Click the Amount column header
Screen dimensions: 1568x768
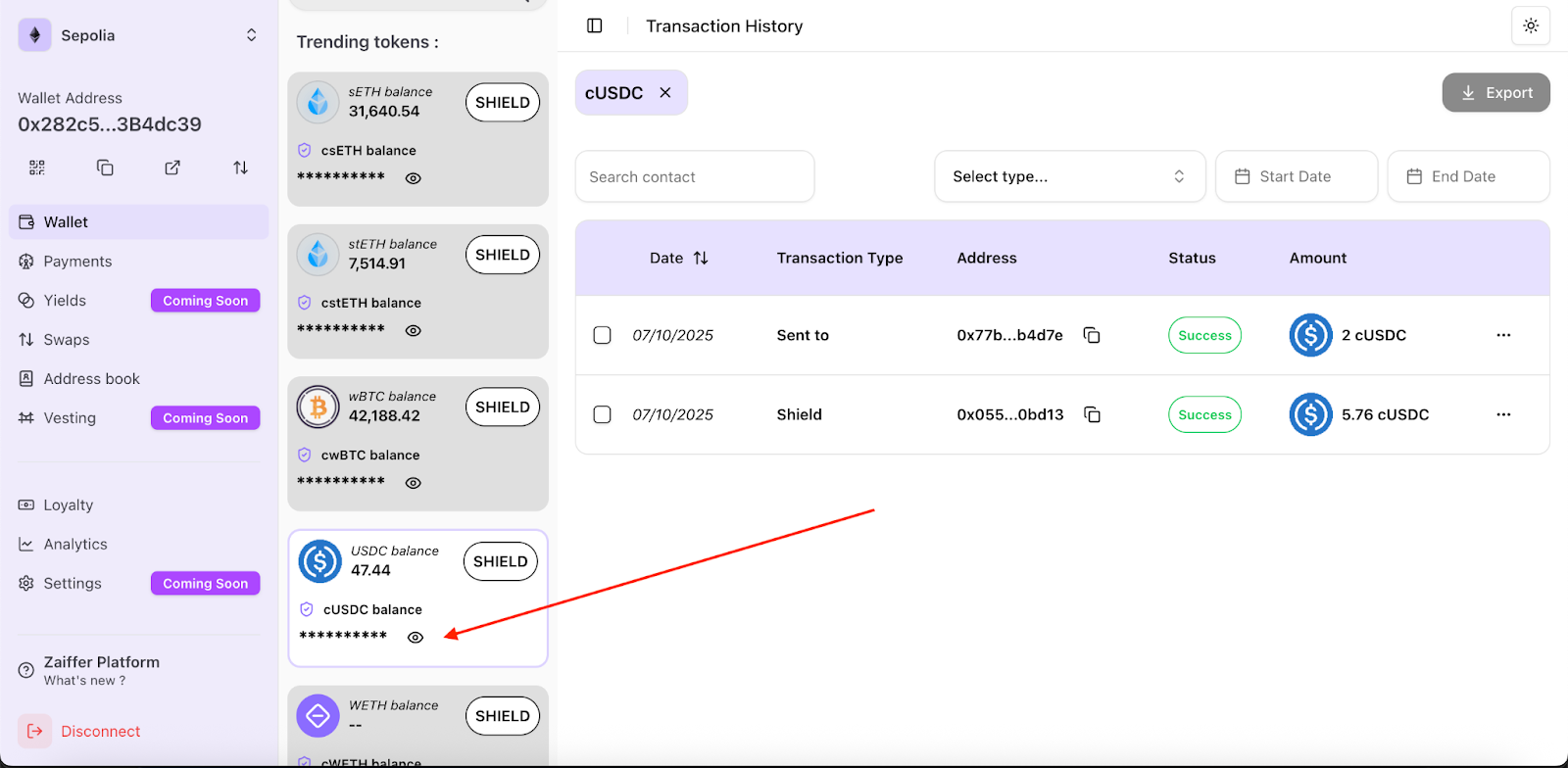pyautogui.click(x=1318, y=258)
